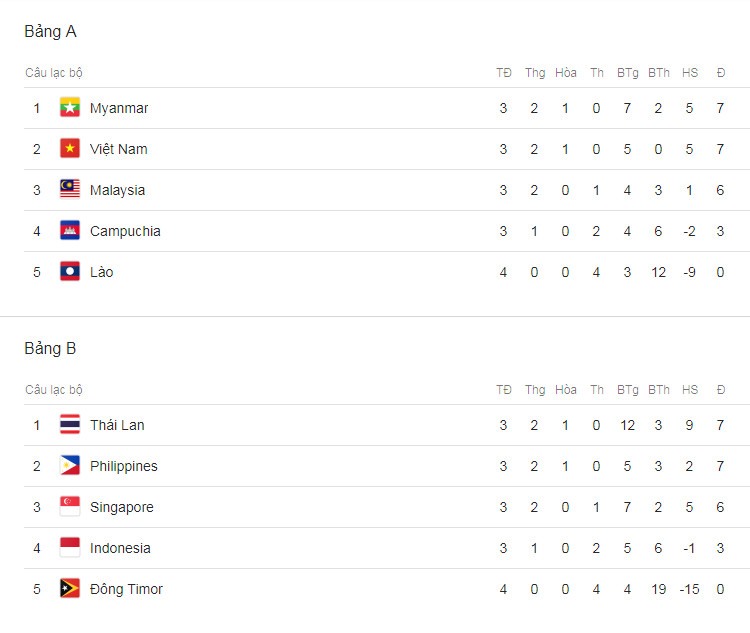
Task: Click the Lào flag icon
Action: point(70,272)
